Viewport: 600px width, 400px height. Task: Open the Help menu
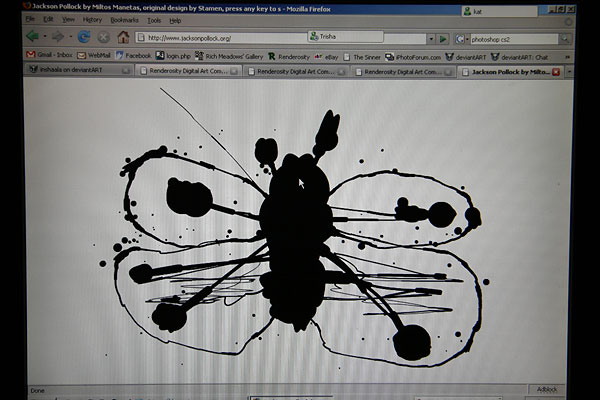tap(175, 21)
